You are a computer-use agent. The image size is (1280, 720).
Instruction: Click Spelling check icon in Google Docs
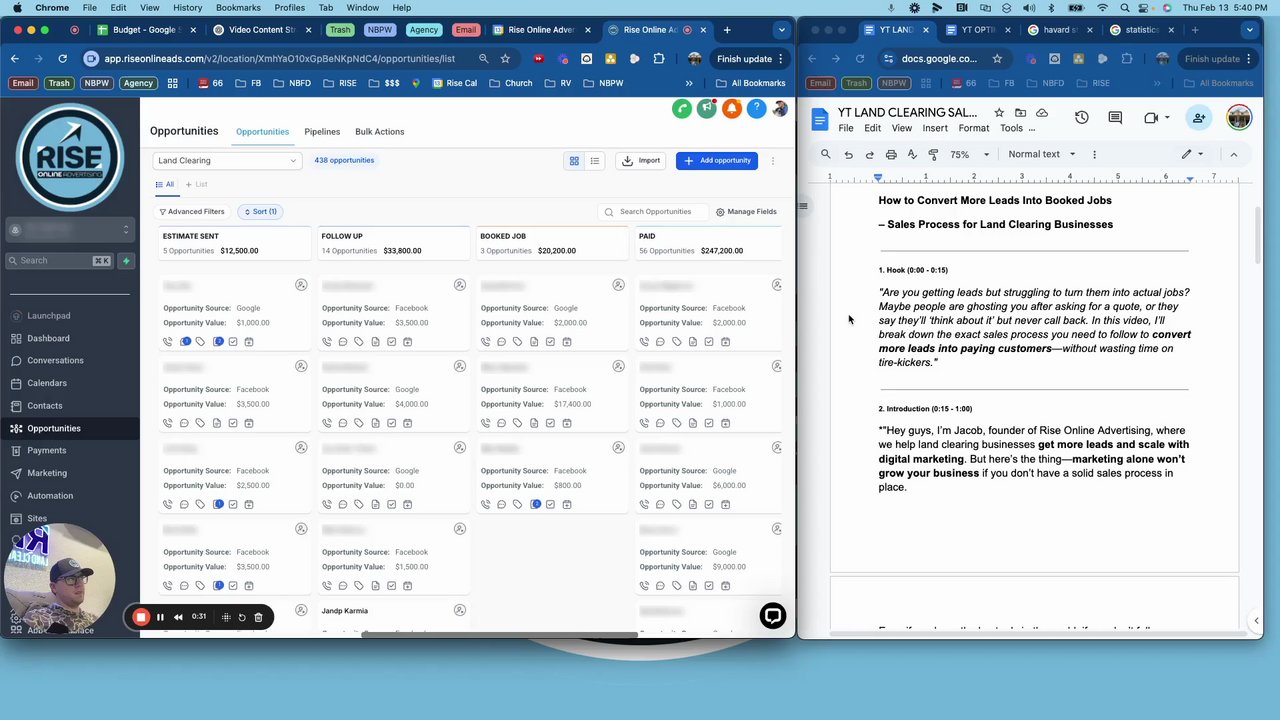pos(912,155)
